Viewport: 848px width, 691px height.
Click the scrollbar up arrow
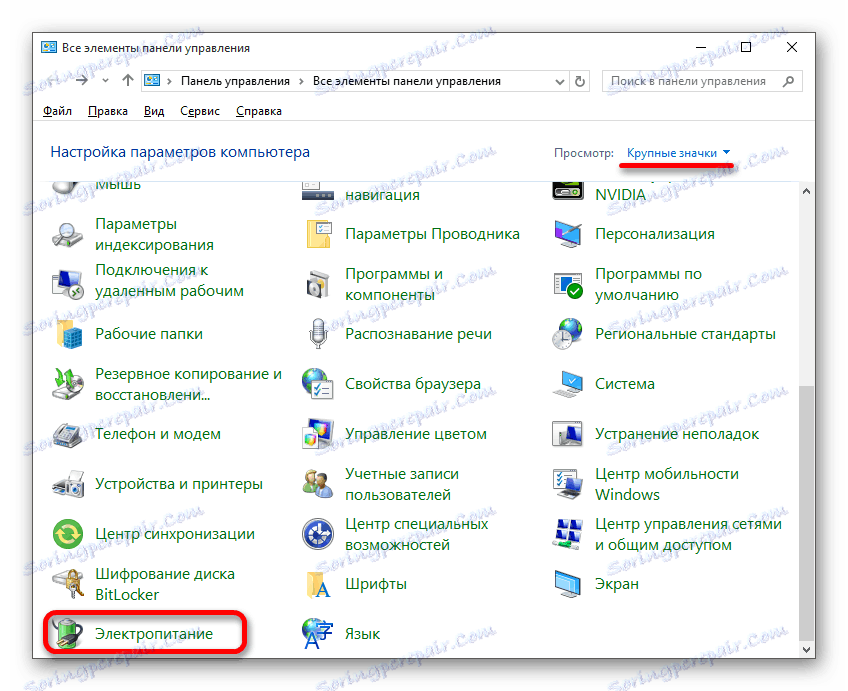point(806,191)
